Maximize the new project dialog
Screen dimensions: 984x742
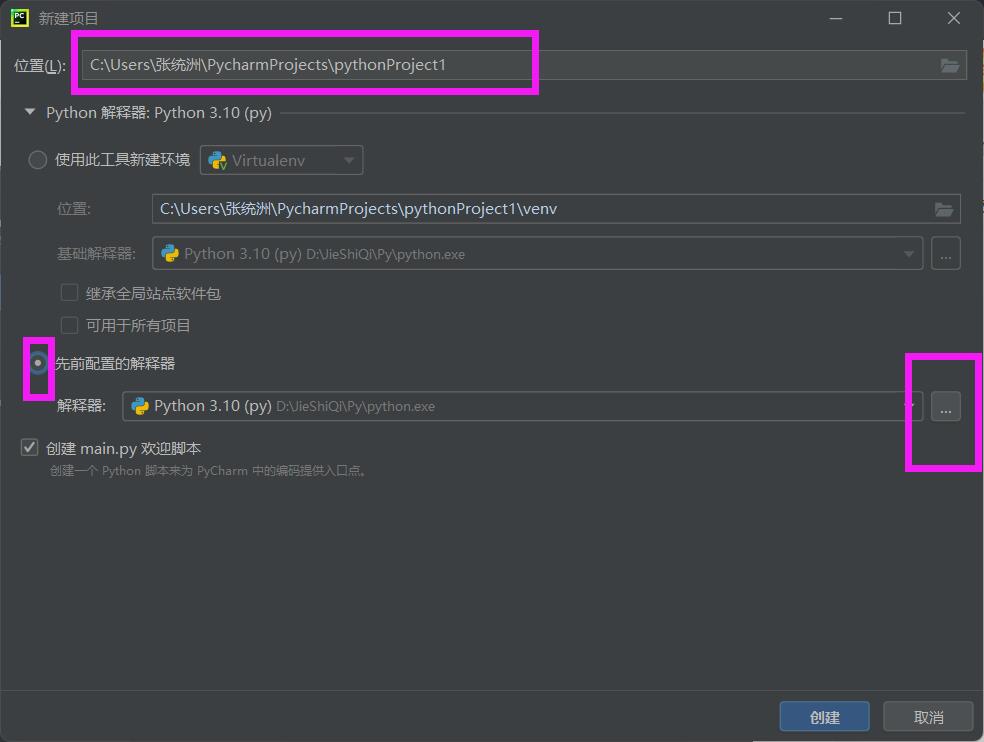pyautogui.click(x=895, y=18)
